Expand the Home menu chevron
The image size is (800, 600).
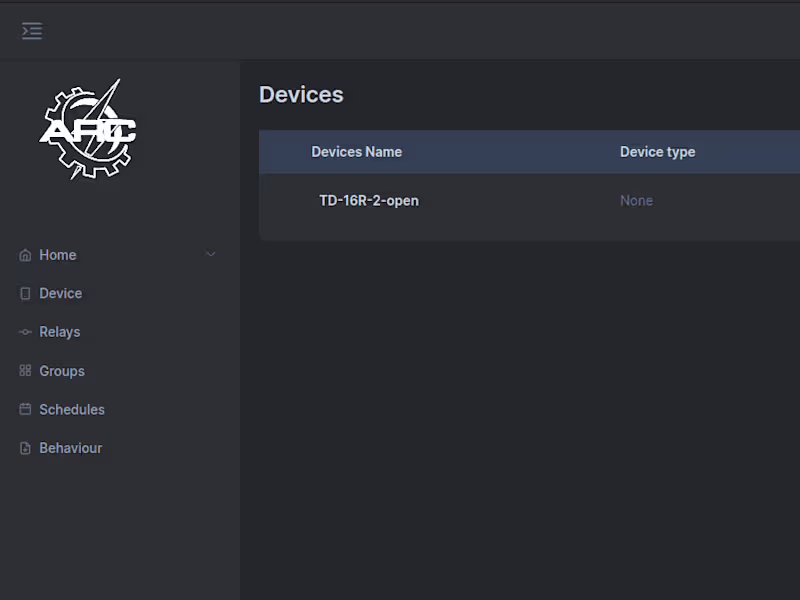(x=210, y=255)
